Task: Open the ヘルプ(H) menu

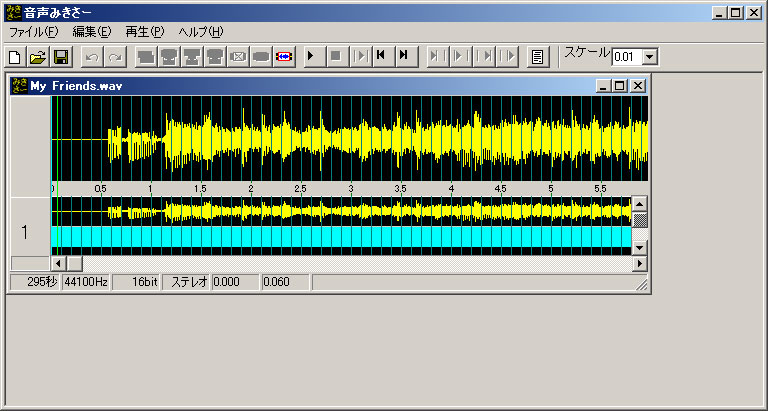Action: [201, 32]
